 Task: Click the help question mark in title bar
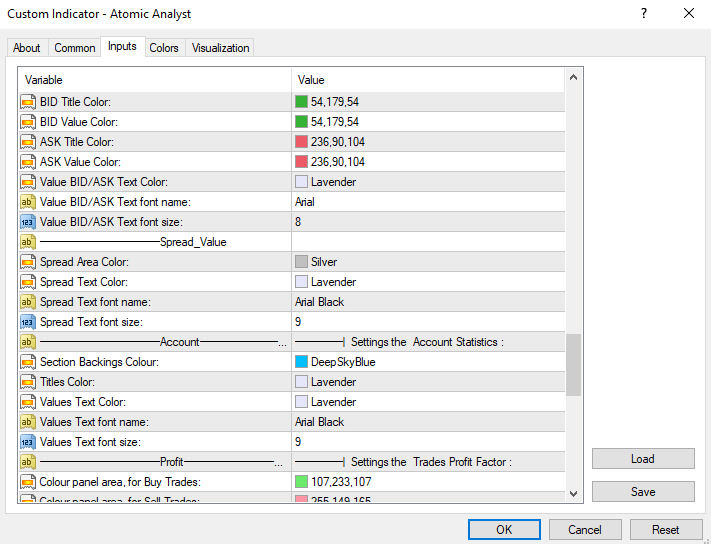[643, 13]
